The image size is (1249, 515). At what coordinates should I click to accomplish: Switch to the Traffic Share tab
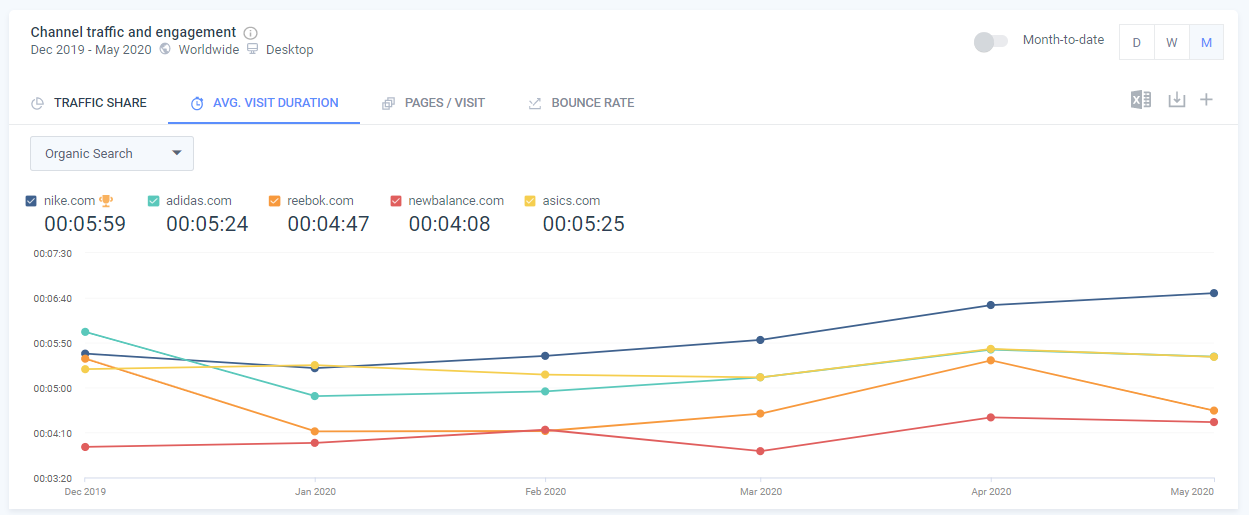tap(89, 103)
